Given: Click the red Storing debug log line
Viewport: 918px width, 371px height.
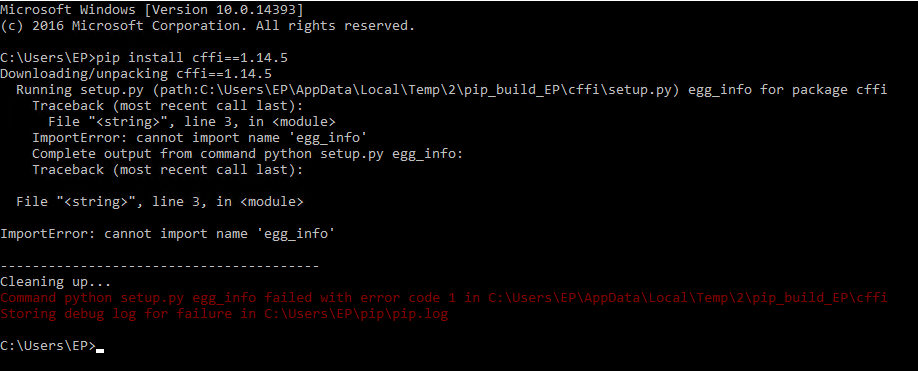Looking at the screenshot, I should [x=224, y=314].
